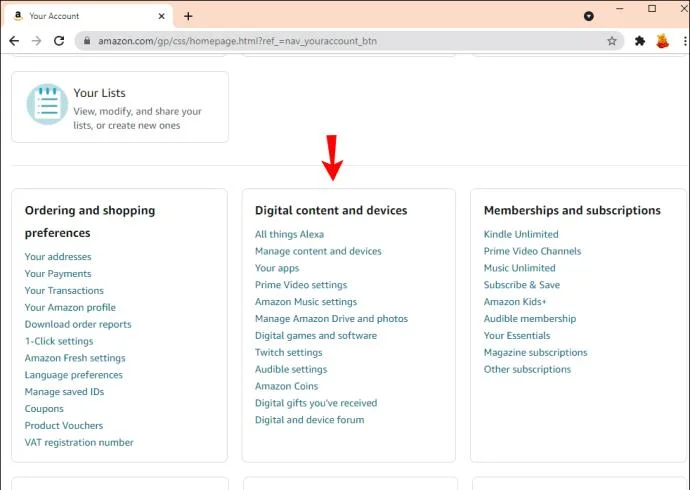Click Manage Amazon Drive and photos
690x490 pixels.
click(331, 319)
